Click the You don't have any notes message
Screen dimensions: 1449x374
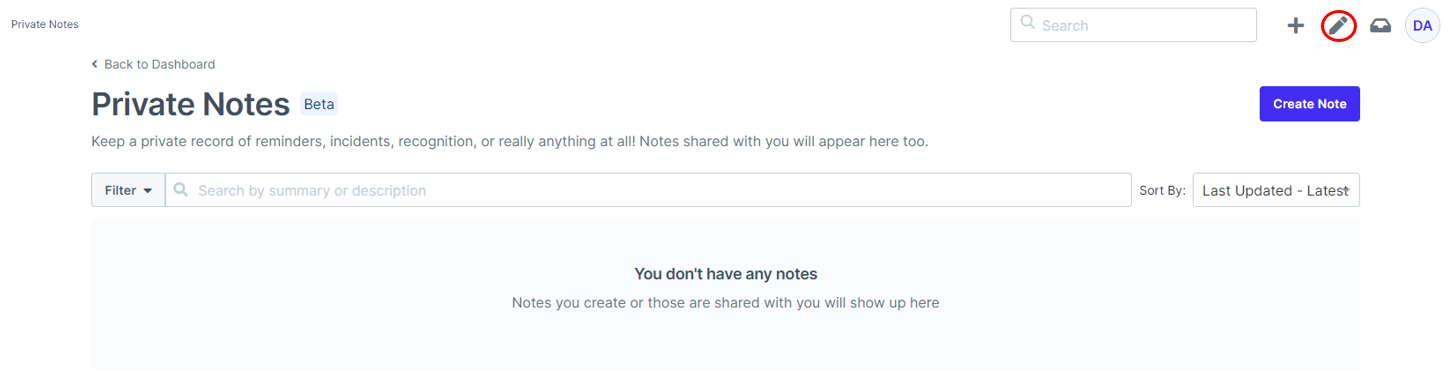click(726, 273)
